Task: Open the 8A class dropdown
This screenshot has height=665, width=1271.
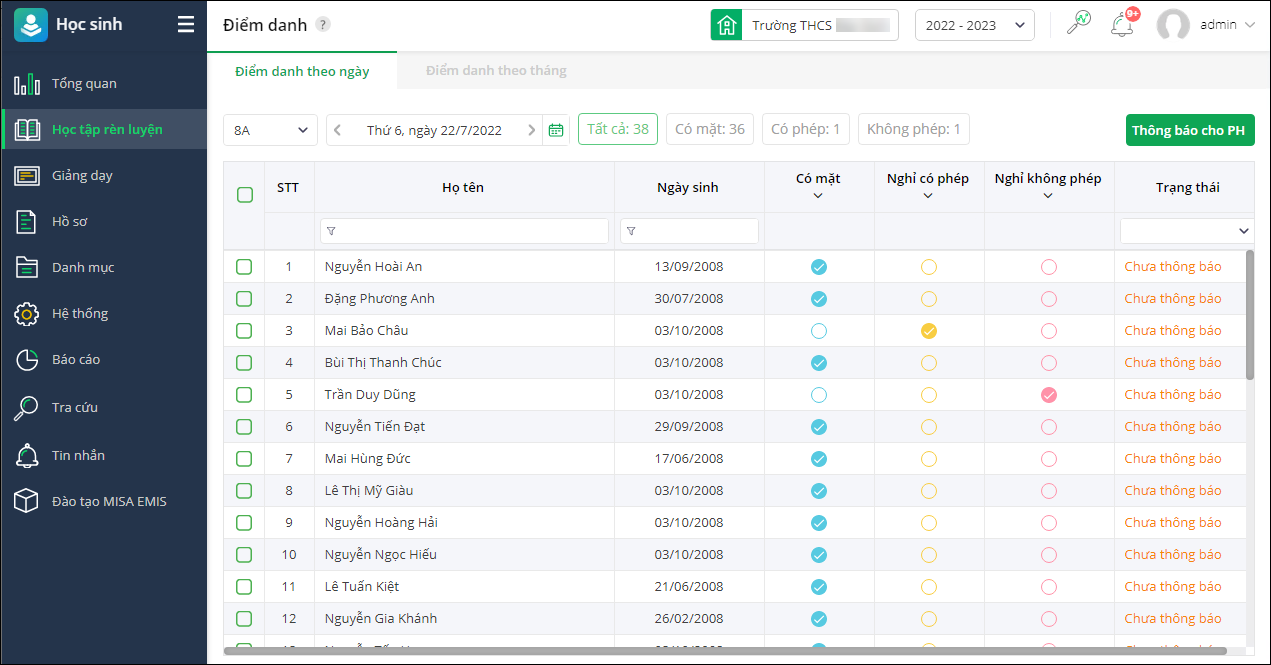Action: coord(270,130)
